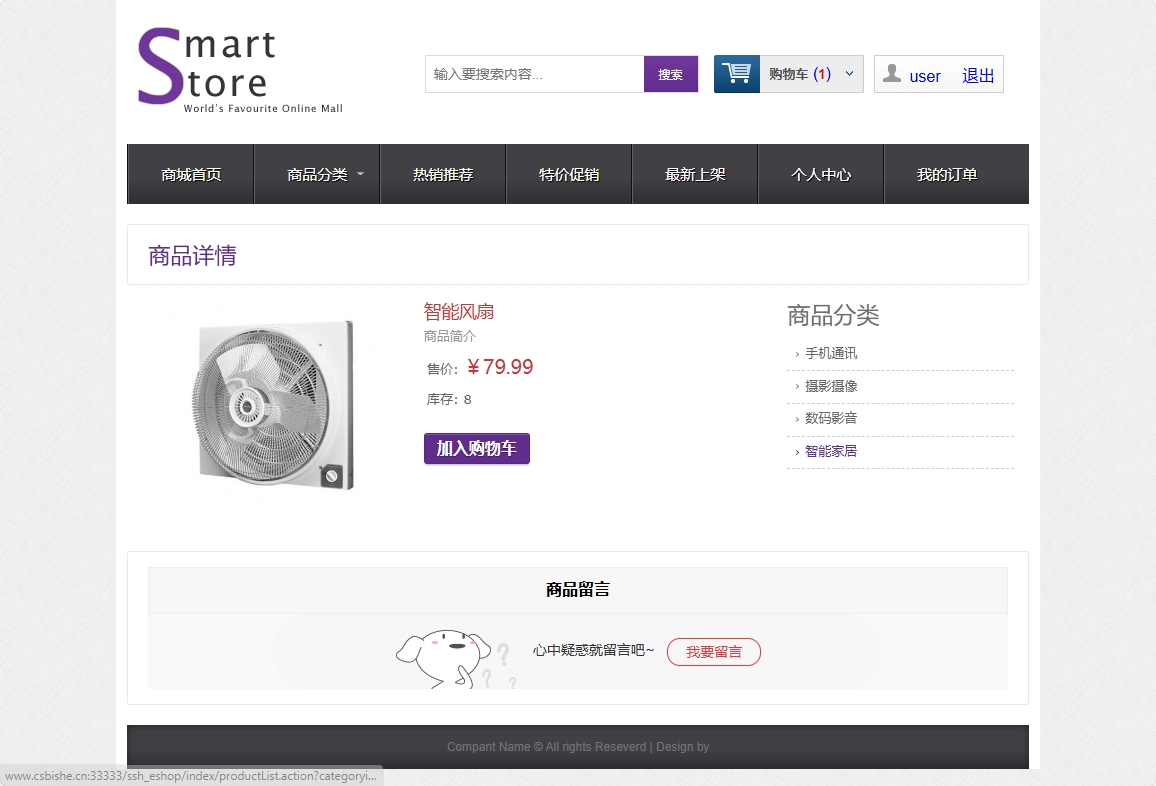Open 热销推荐 menu item

coord(443,174)
